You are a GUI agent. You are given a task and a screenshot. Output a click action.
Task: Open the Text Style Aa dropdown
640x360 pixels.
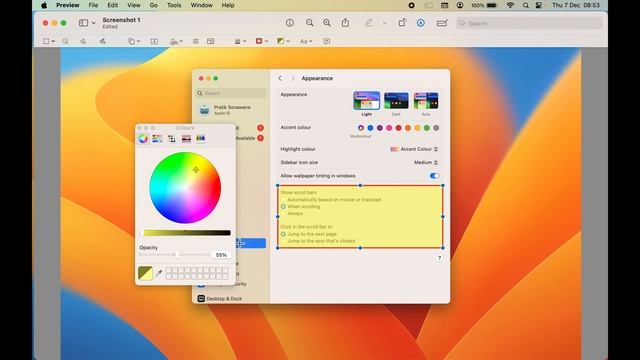pos(306,41)
